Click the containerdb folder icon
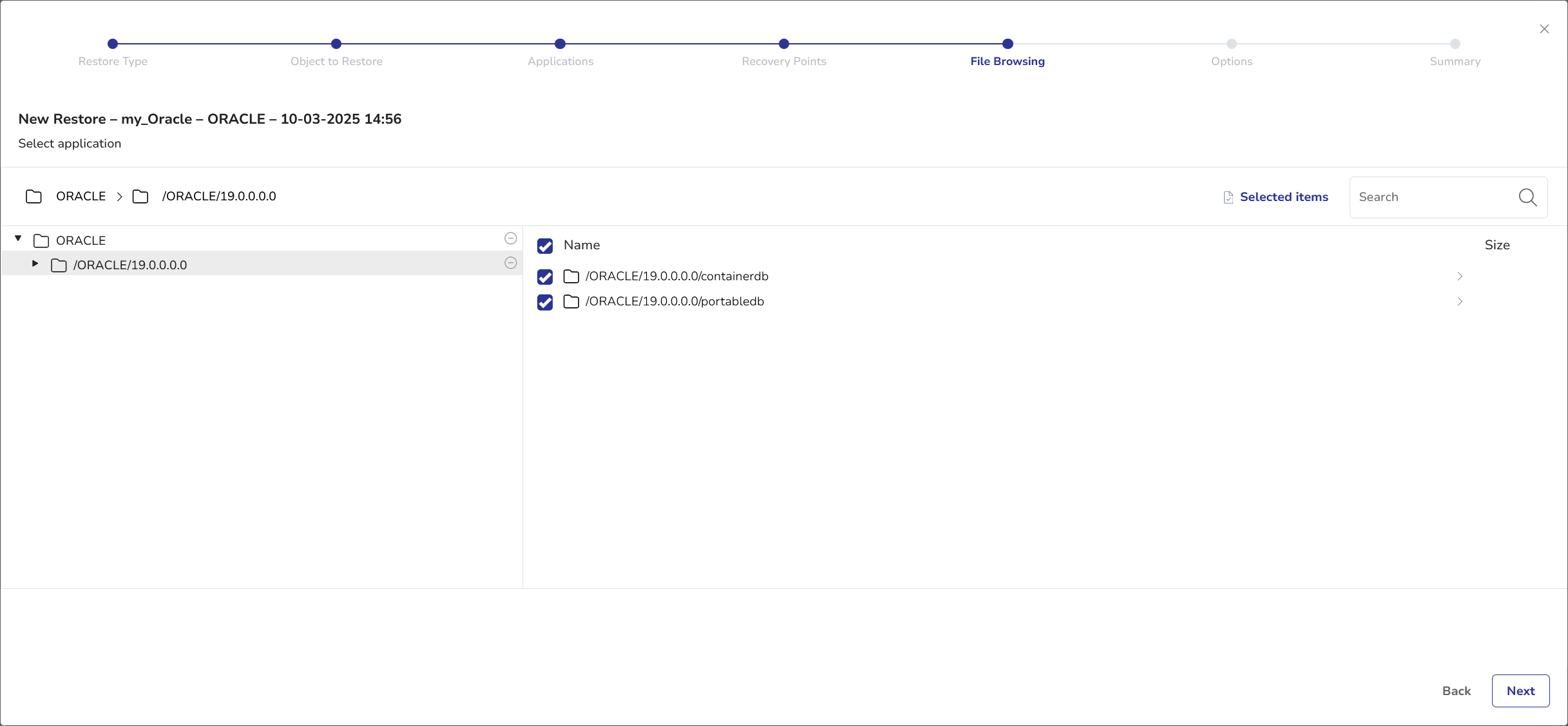The width and height of the screenshot is (1568, 726). pyautogui.click(x=571, y=276)
